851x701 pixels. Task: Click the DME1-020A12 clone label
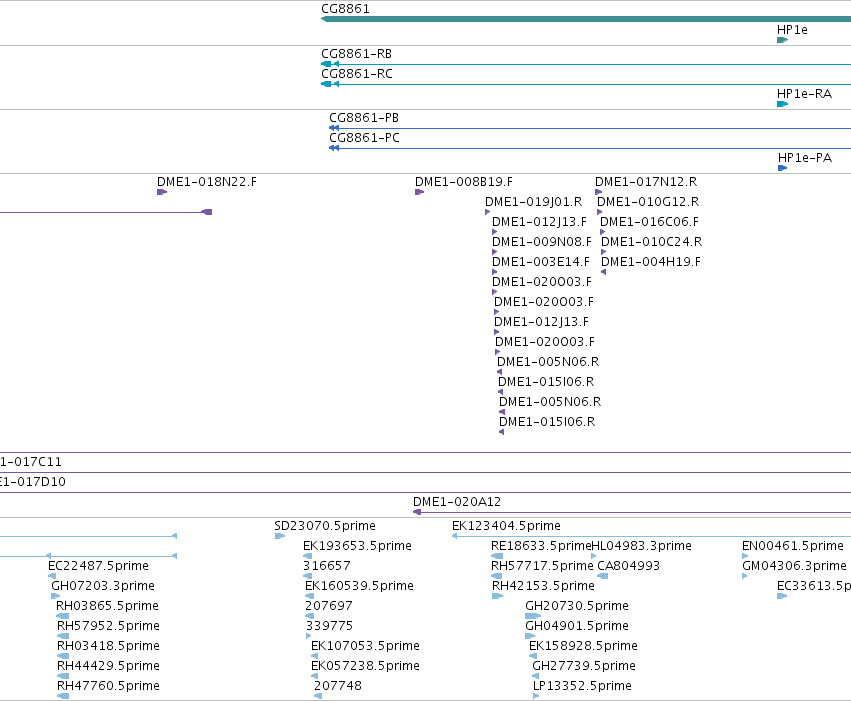tap(457, 502)
